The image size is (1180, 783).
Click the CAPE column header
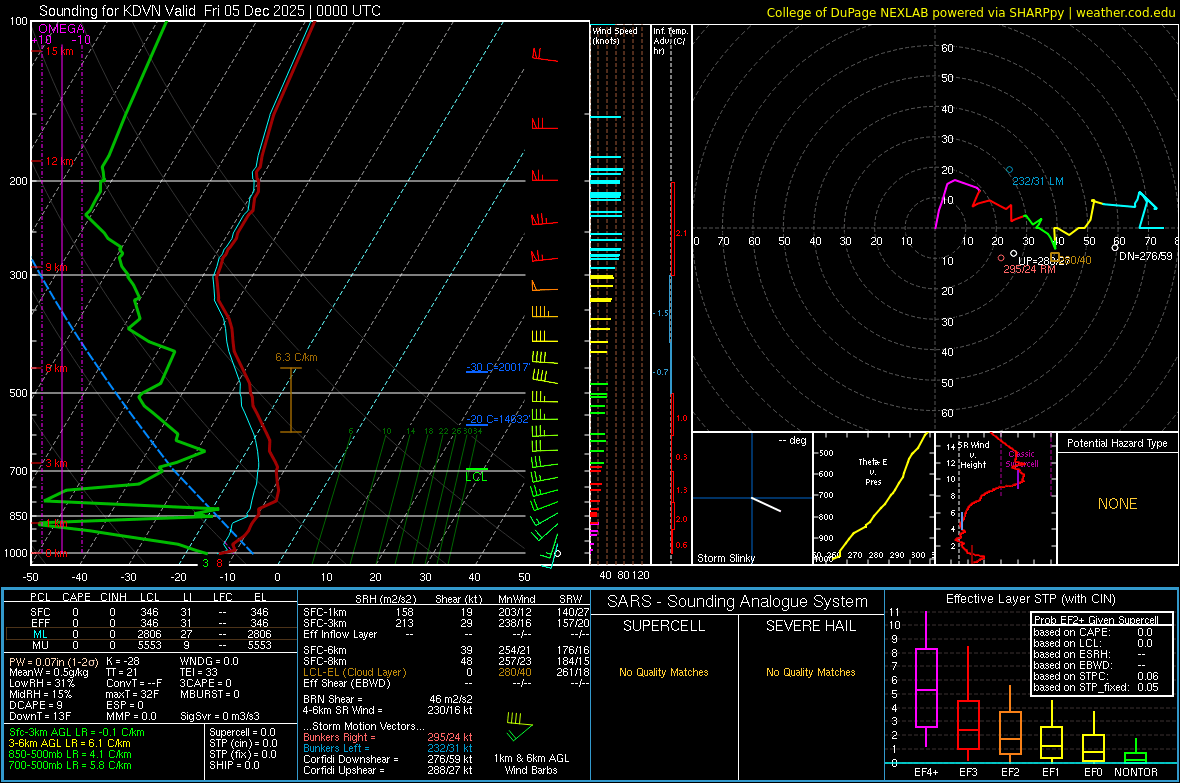pyautogui.click(x=76, y=597)
